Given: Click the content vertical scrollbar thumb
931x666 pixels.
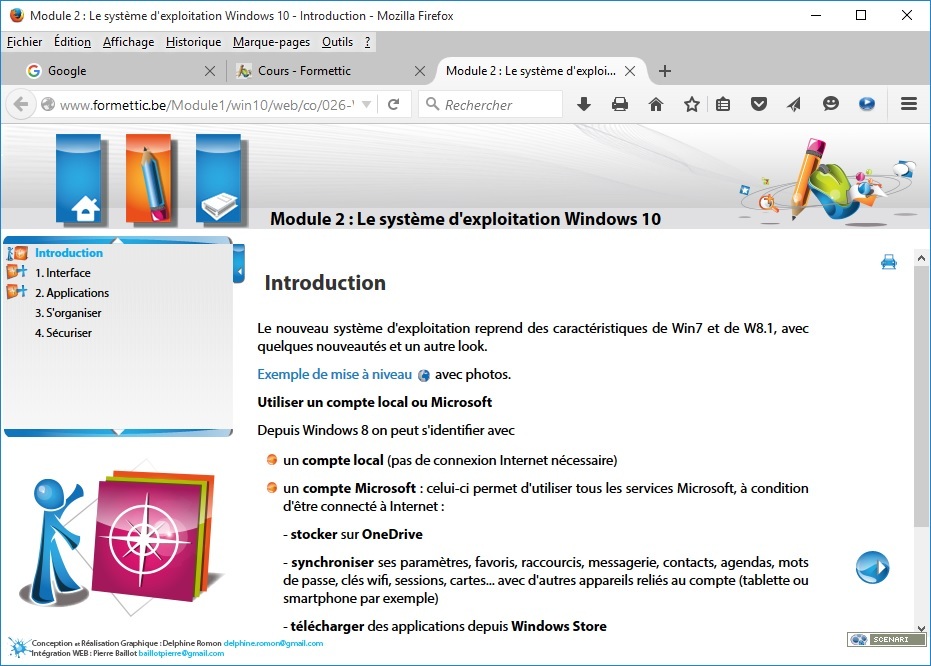Looking at the screenshot, I should point(920,397).
